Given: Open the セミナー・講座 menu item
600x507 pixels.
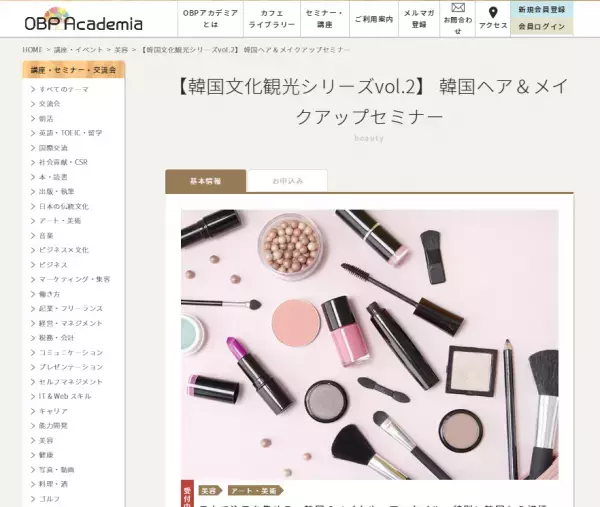Looking at the screenshot, I should pyautogui.click(x=324, y=19).
